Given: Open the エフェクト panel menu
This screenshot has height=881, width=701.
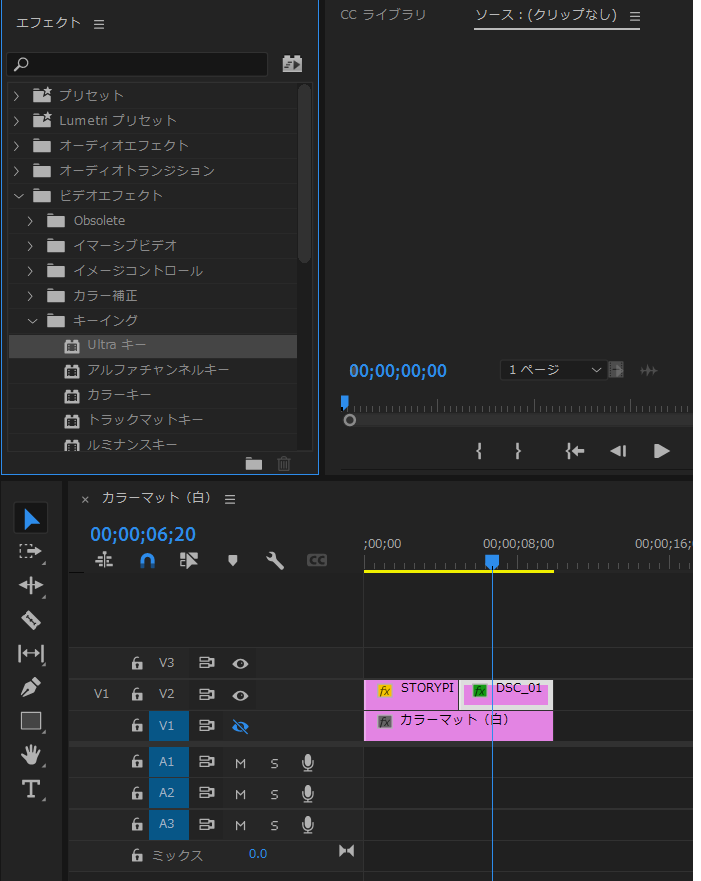Looking at the screenshot, I should [x=98, y=24].
